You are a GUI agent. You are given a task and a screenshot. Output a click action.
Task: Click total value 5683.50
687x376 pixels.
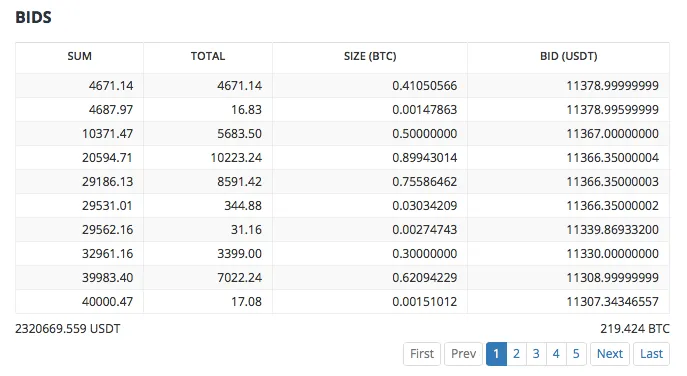(240, 134)
